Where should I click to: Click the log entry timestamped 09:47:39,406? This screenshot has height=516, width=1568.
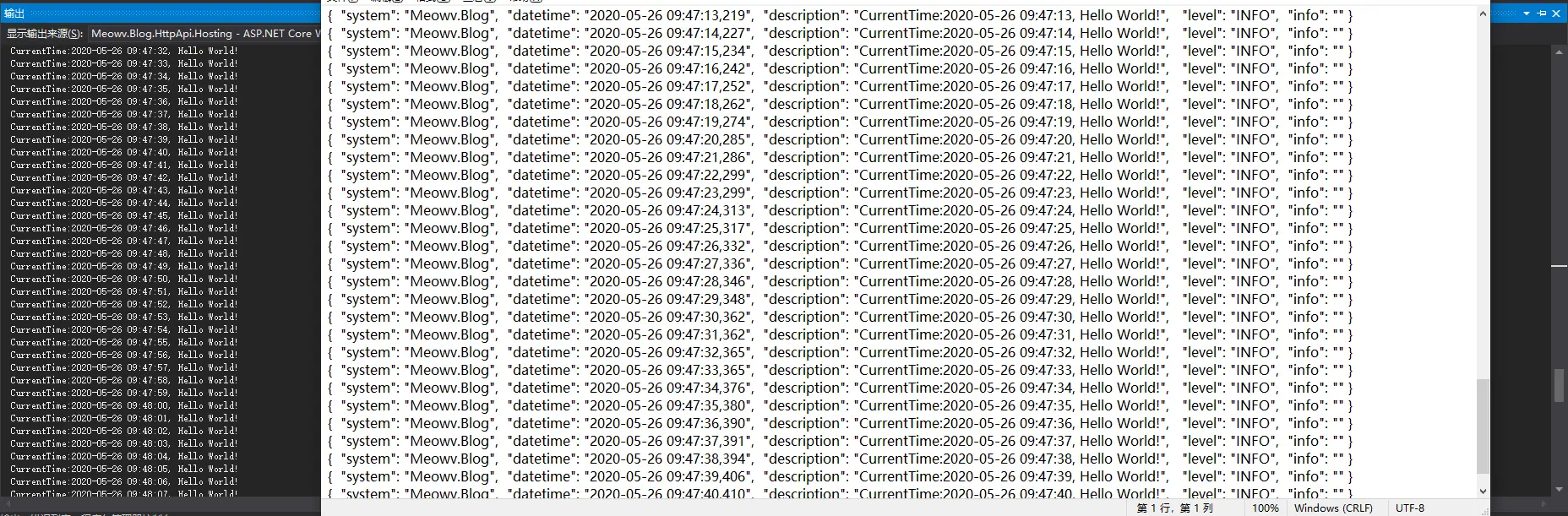click(840, 476)
